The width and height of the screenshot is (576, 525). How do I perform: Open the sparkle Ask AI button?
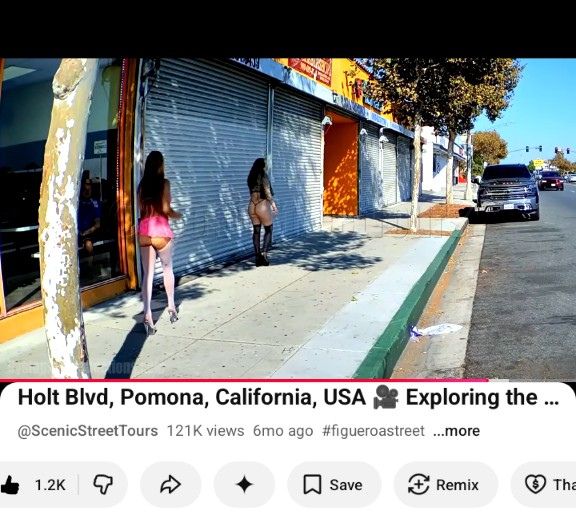coord(244,485)
